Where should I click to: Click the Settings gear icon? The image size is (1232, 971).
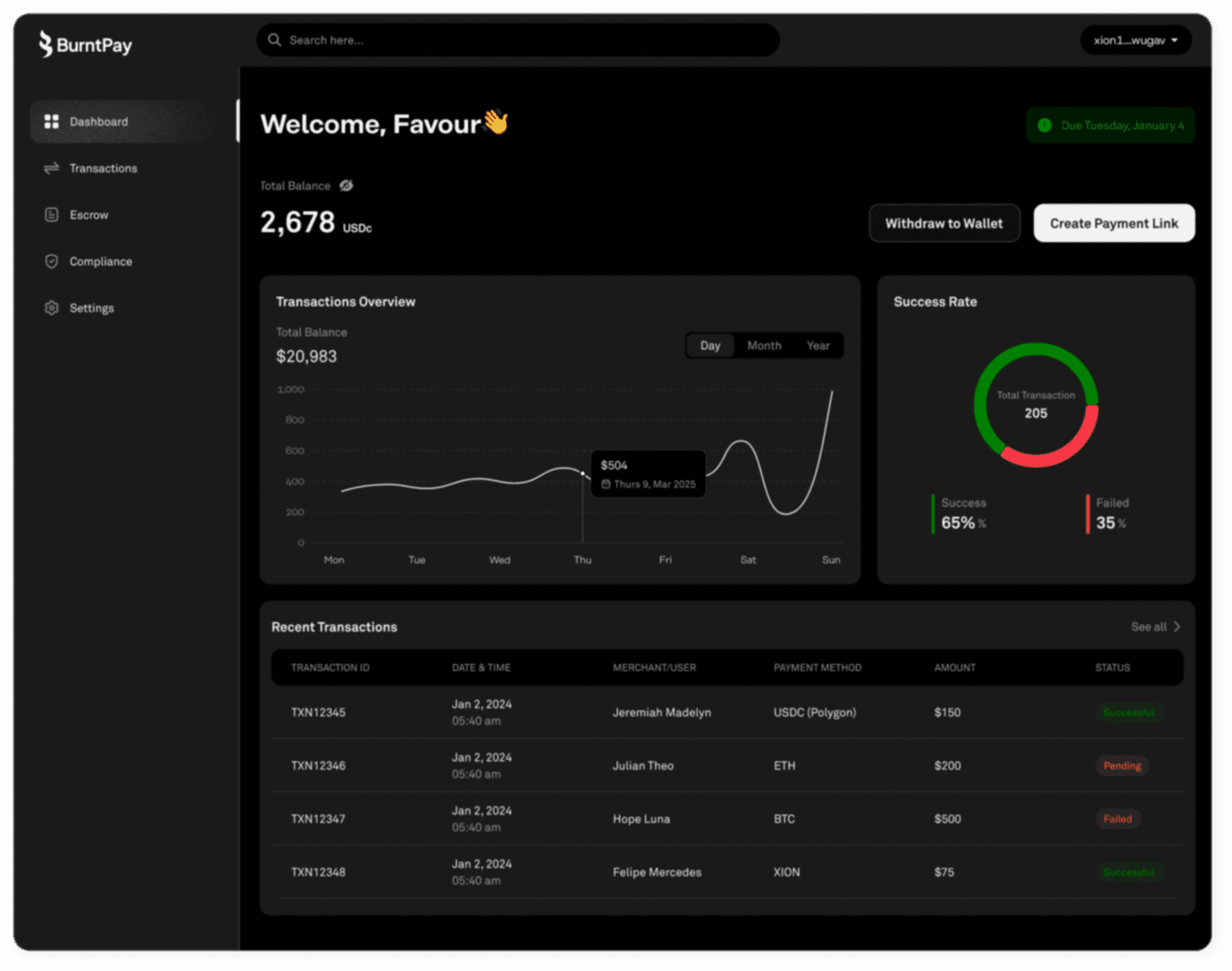[x=52, y=308]
